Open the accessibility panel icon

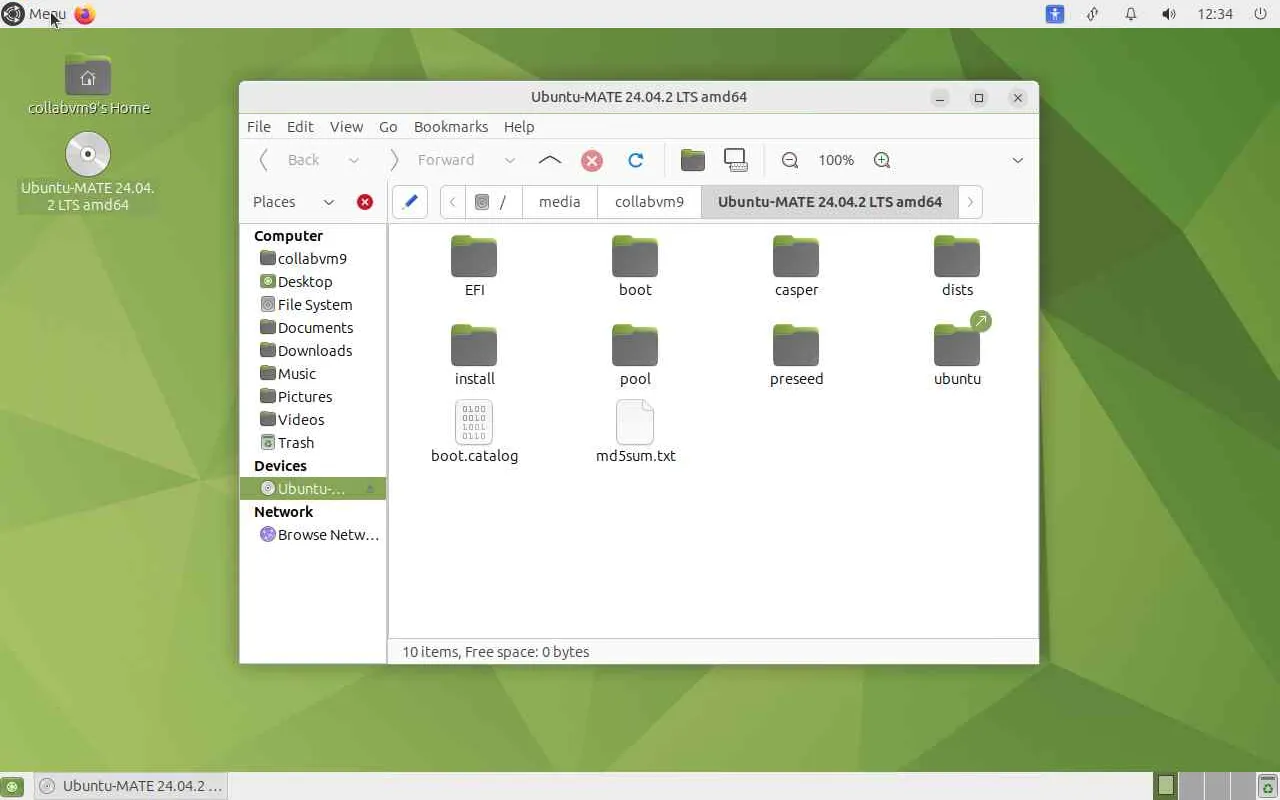click(x=1055, y=14)
